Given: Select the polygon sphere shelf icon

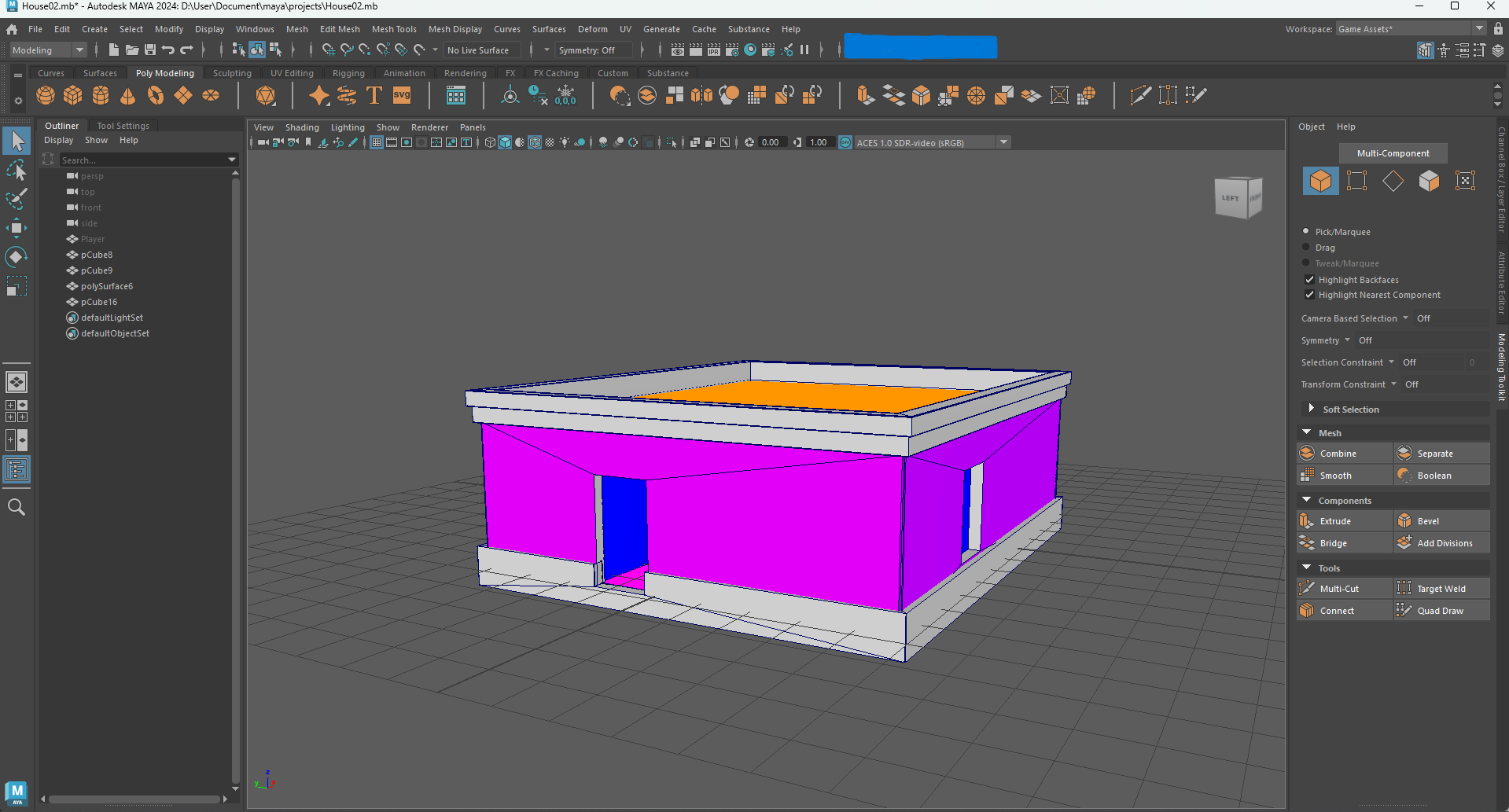Looking at the screenshot, I should click(x=46, y=96).
